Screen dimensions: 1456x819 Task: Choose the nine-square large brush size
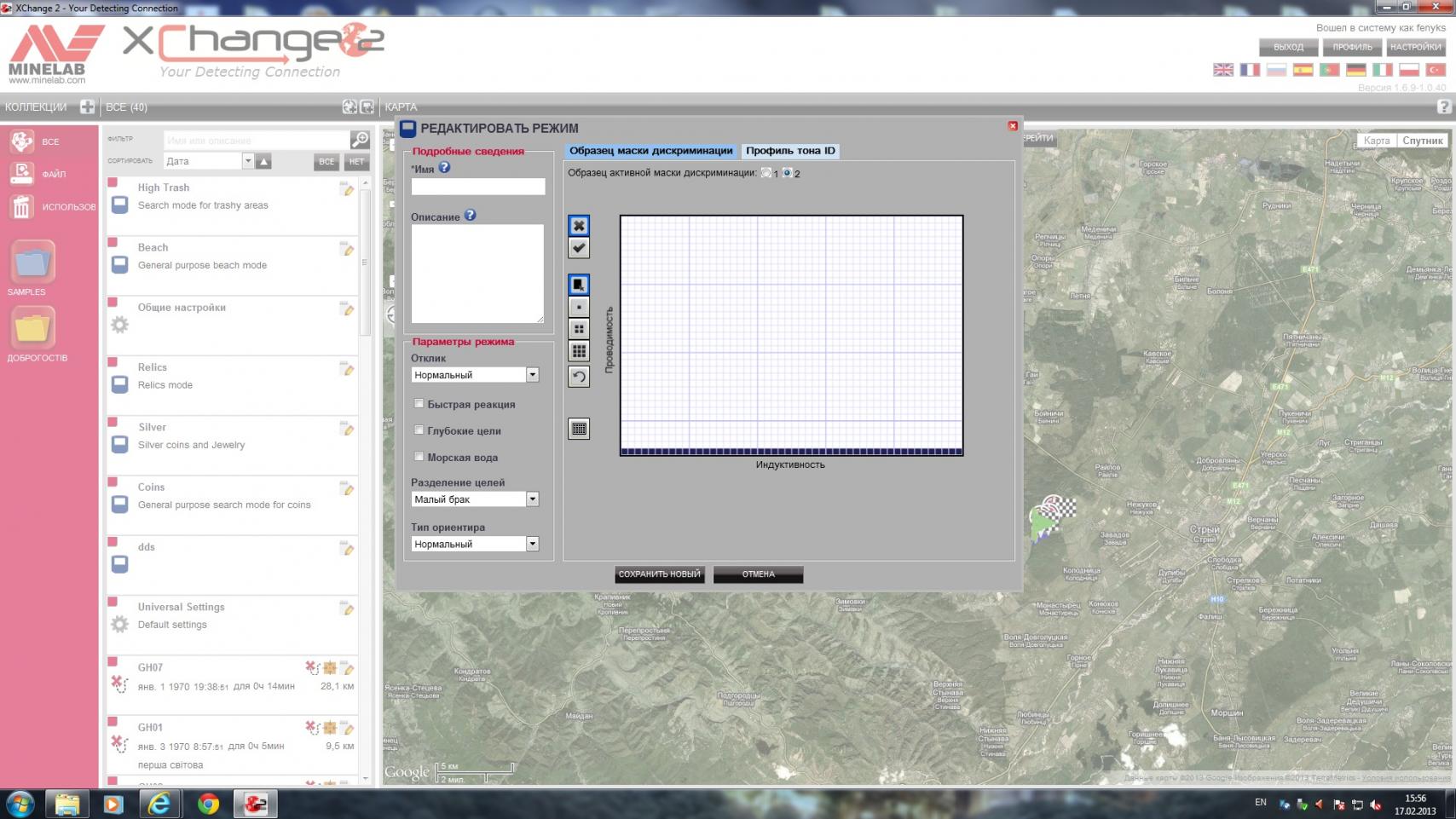coord(579,351)
